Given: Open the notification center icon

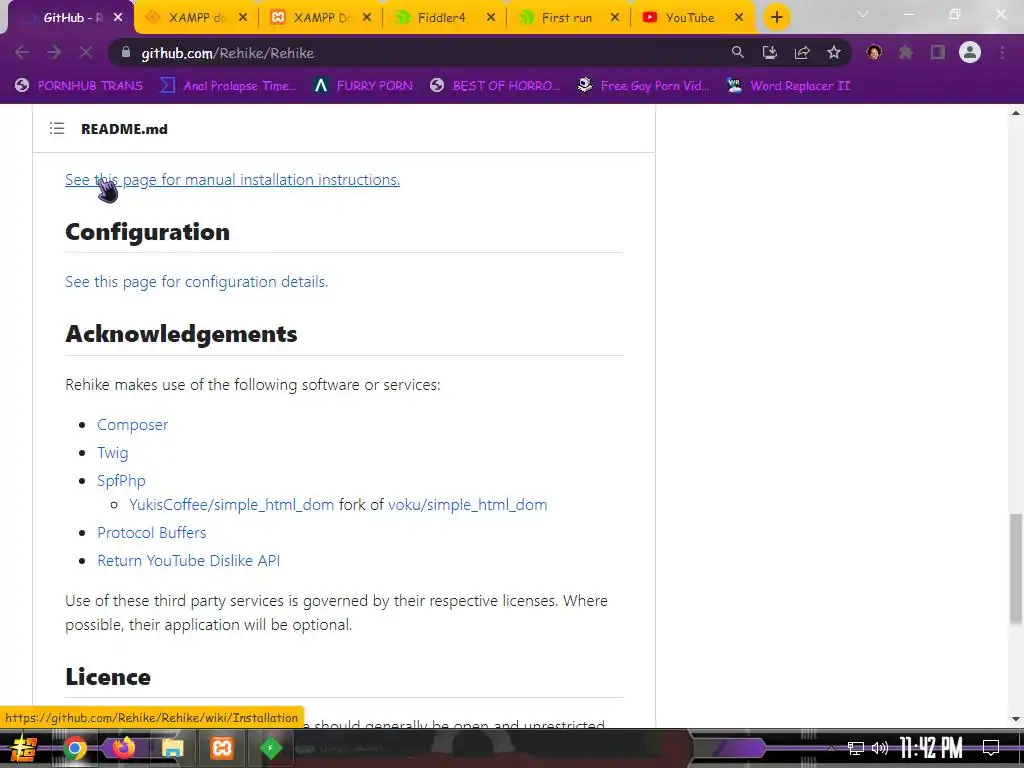Looking at the screenshot, I should tap(991, 748).
